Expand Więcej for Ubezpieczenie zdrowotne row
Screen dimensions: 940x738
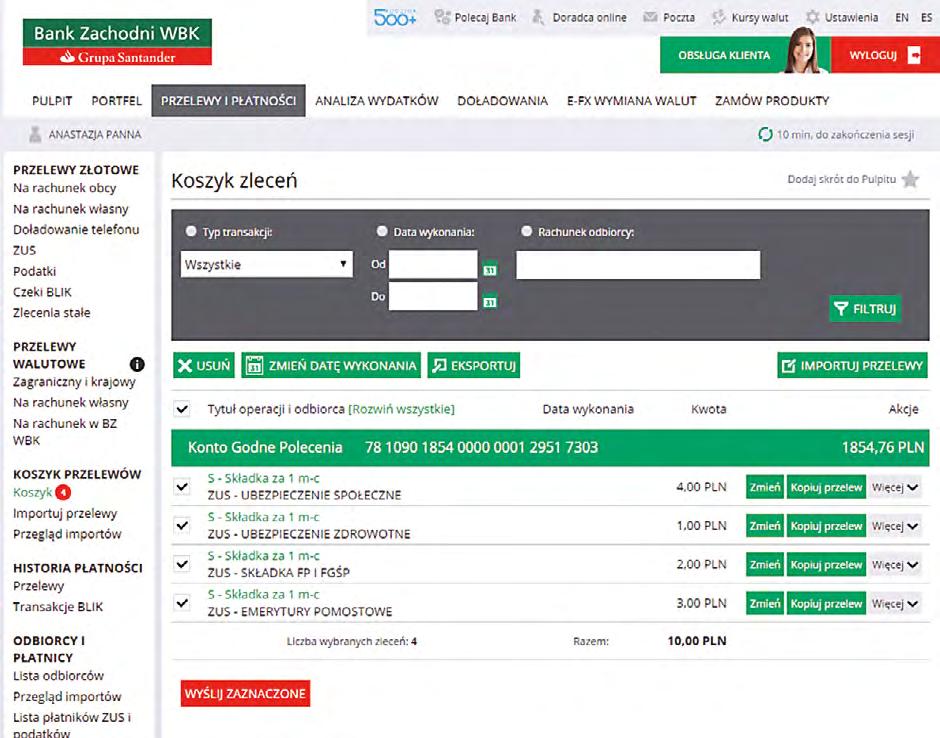(895, 526)
